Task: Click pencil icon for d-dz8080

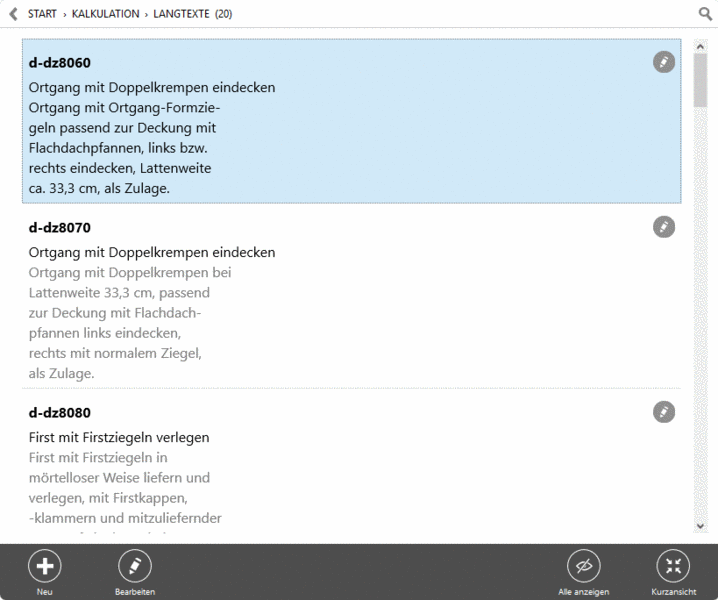Action: click(x=664, y=412)
